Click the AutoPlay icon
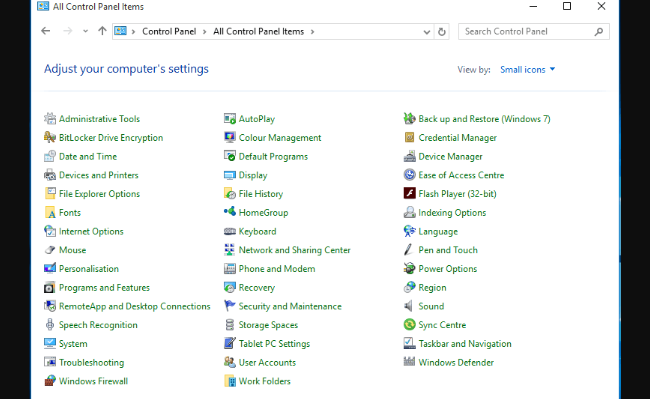Image resolution: width=650 pixels, height=399 pixels. click(230, 118)
